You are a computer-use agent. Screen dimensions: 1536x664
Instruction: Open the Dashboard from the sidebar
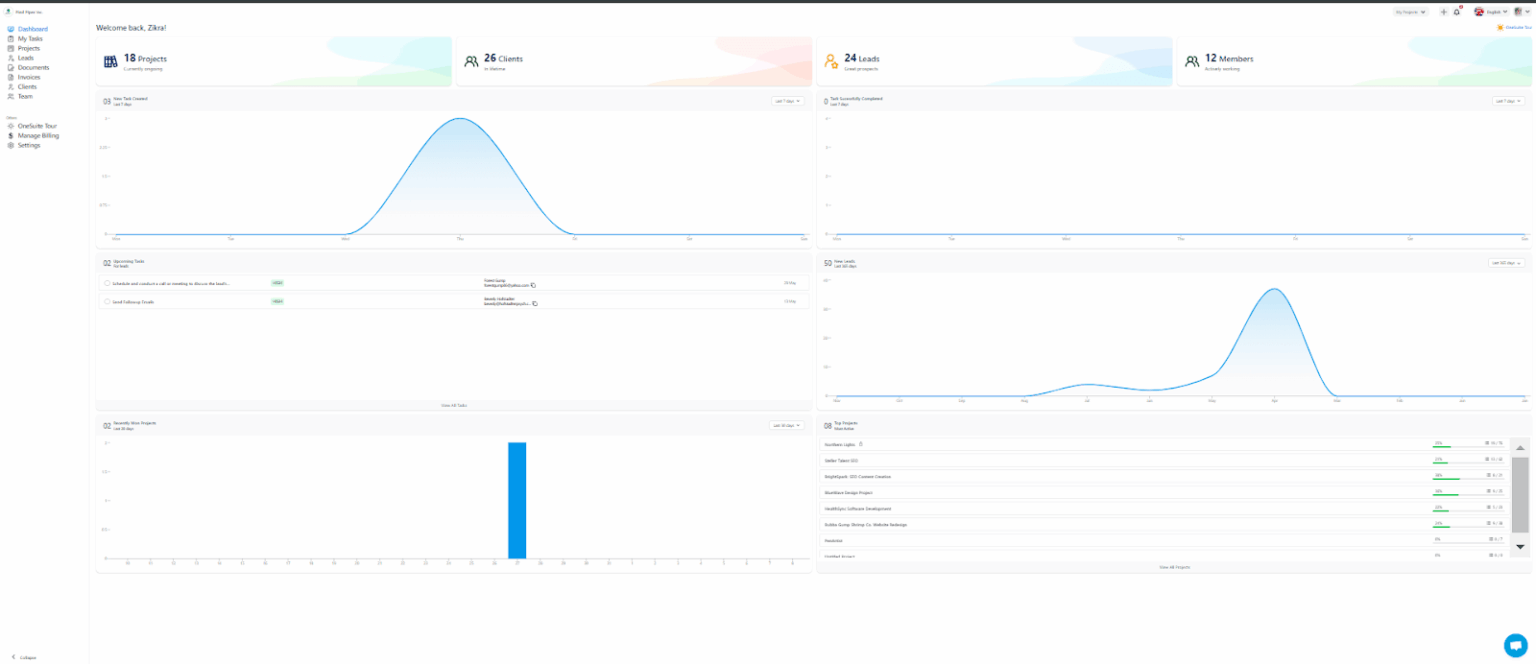pos(30,28)
